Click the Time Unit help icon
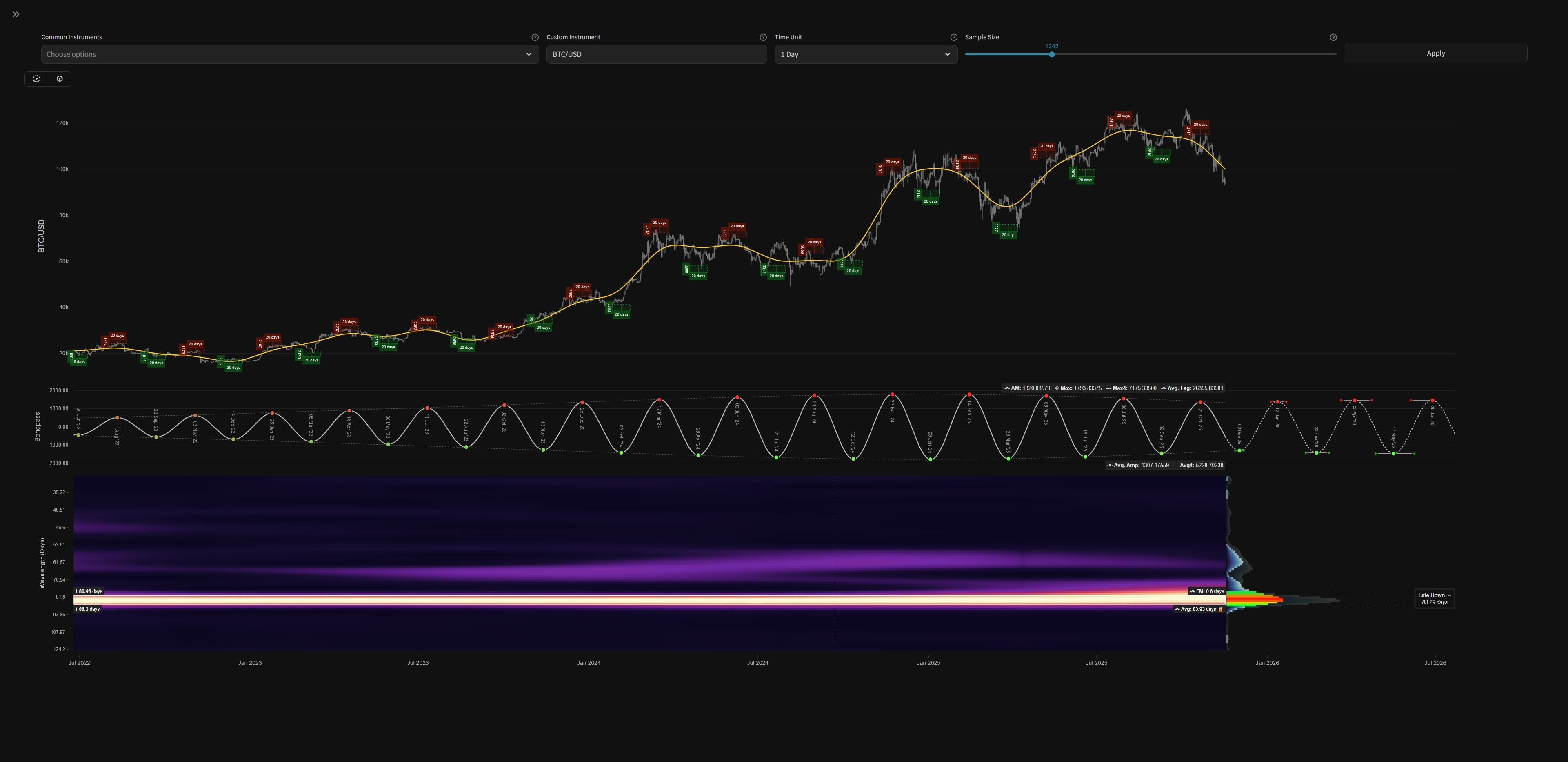 click(x=953, y=37)
